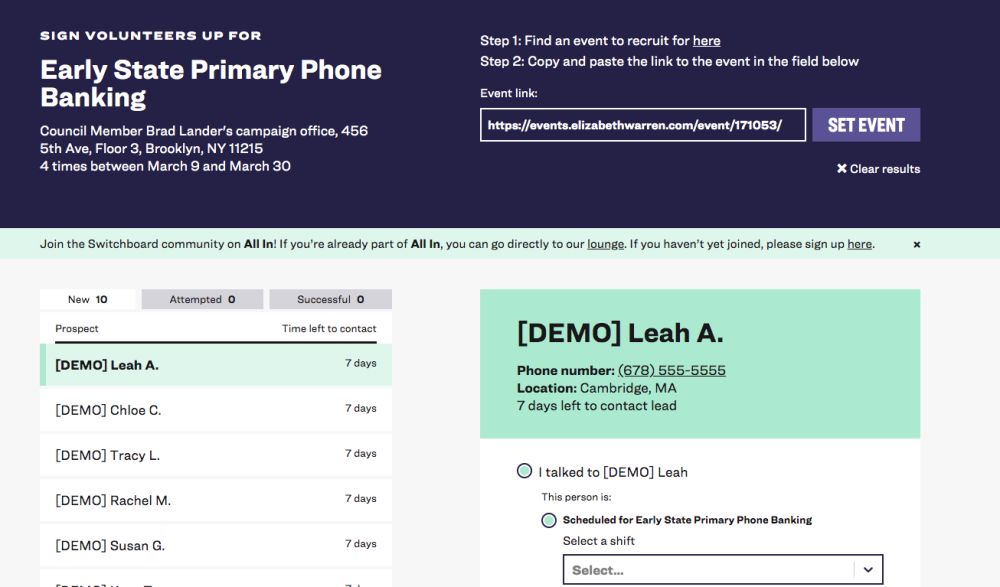Expand the Select a shift chevron
Image resolution: width=1000 pixels, height=587 pixels.
868,570
